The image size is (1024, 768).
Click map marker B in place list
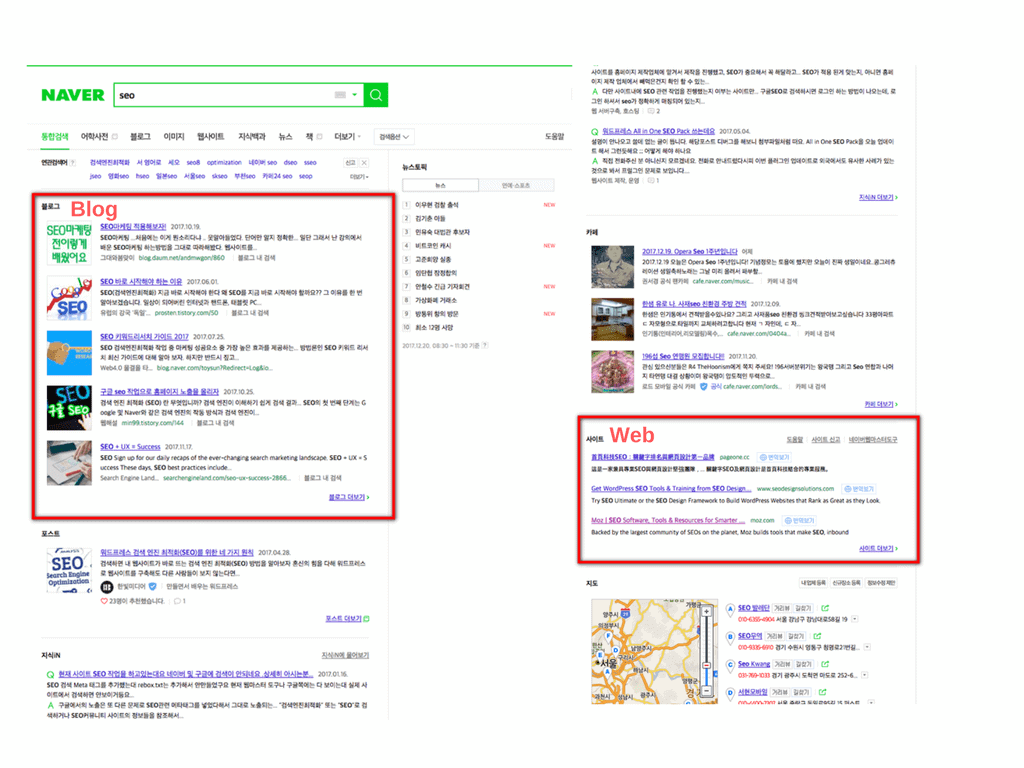[731, 637]
